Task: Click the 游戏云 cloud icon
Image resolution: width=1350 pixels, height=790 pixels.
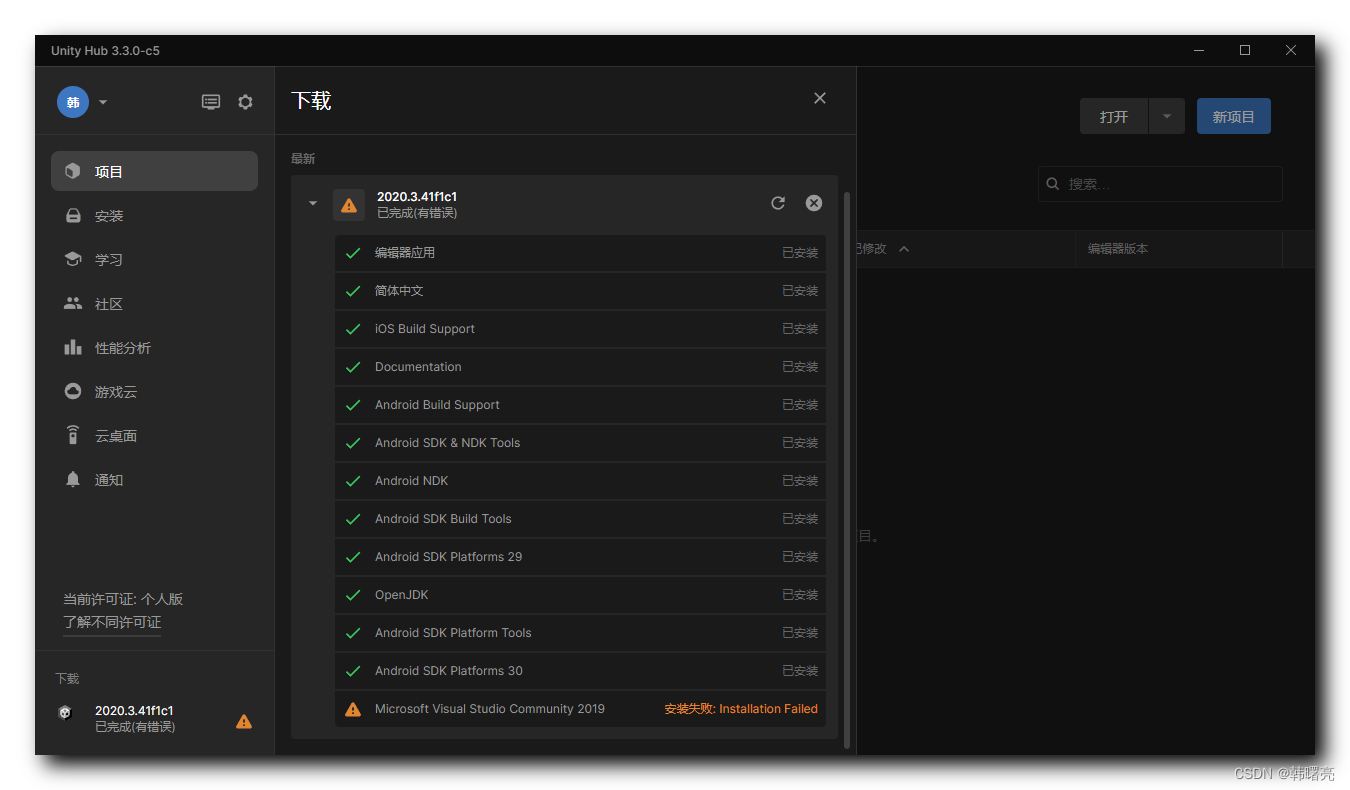Action: [73, 391]
